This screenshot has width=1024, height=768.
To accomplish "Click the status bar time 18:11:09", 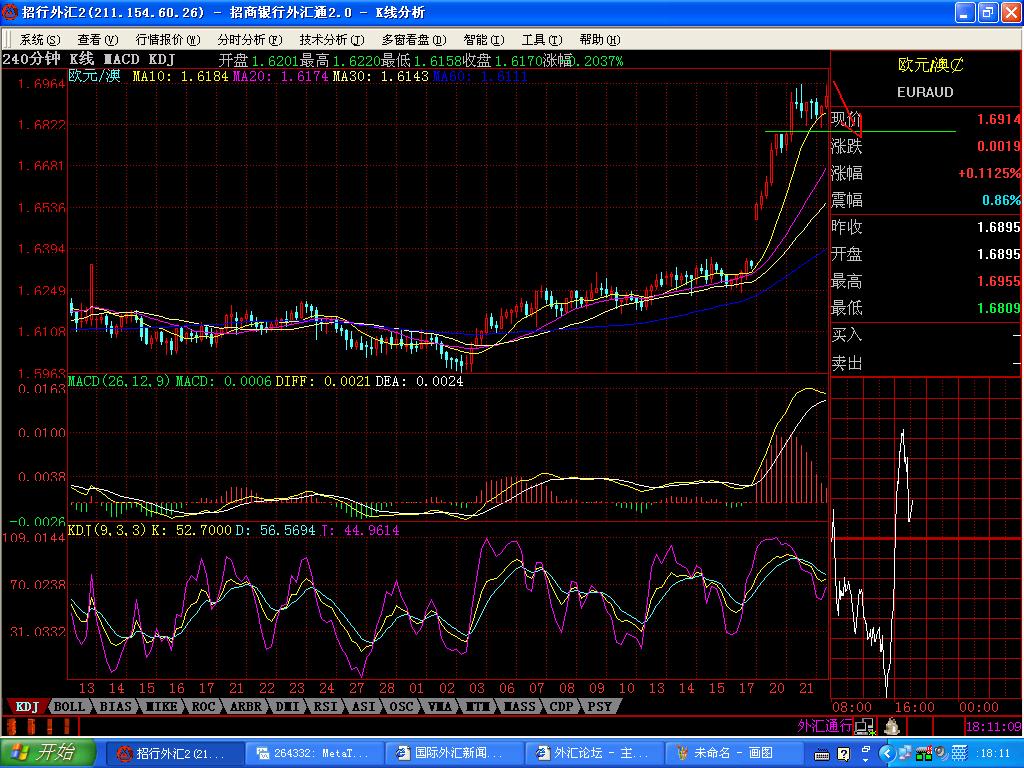I will click(993, 726).
